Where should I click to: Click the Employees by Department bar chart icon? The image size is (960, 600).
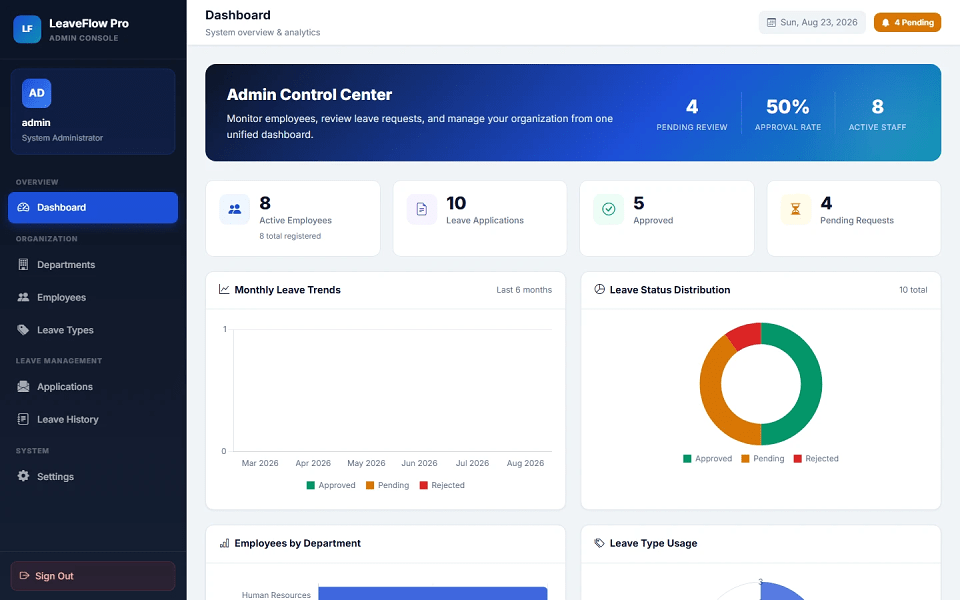click(x=224, y=543)
